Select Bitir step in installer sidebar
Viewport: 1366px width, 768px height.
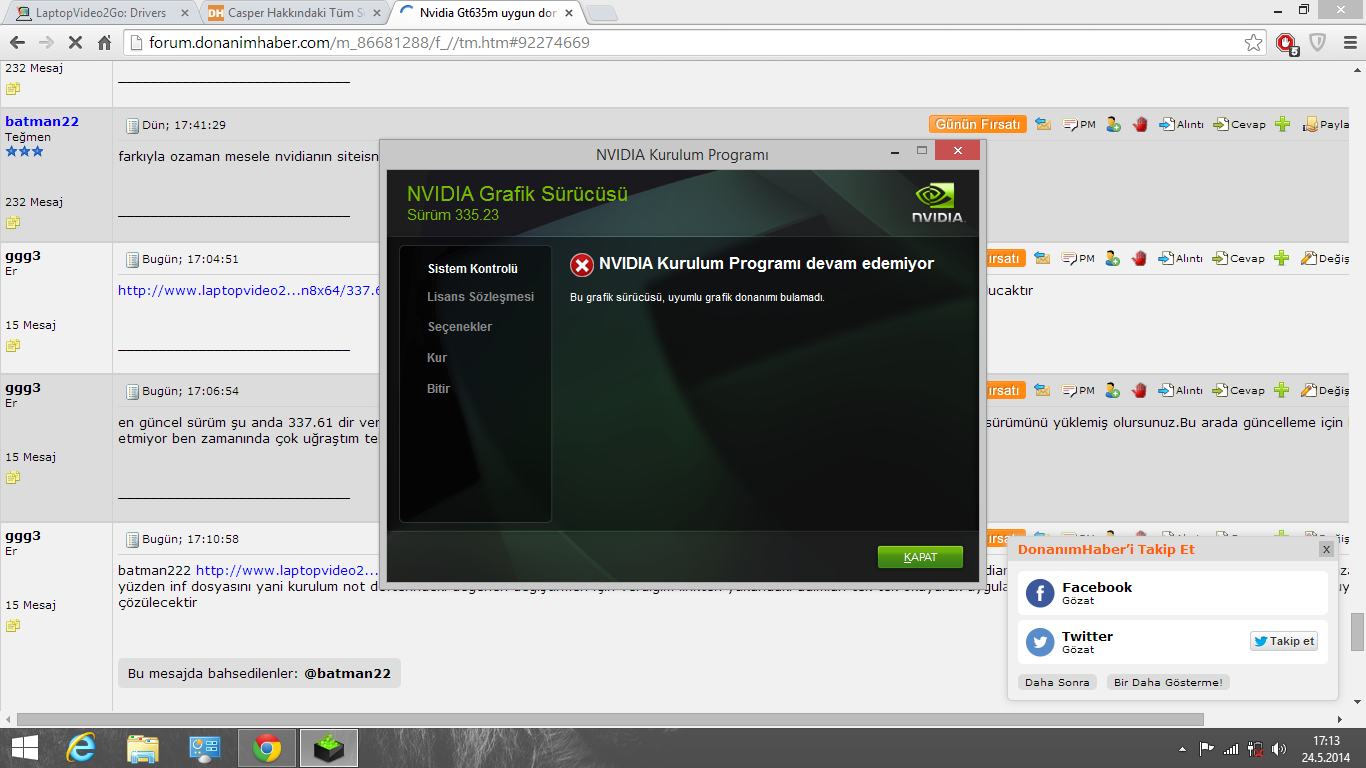[x=438, y=389]
